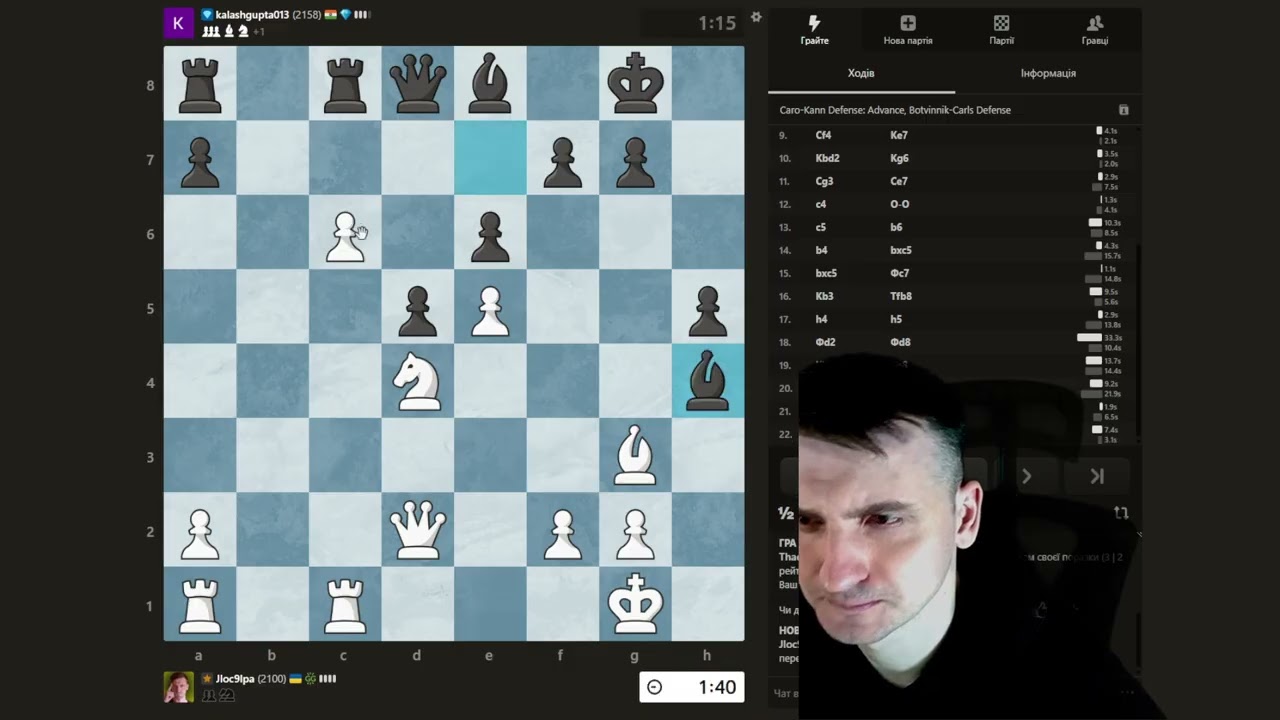Open kalashgupta013 player profile
1280x720 pixels.
(252, 15)
